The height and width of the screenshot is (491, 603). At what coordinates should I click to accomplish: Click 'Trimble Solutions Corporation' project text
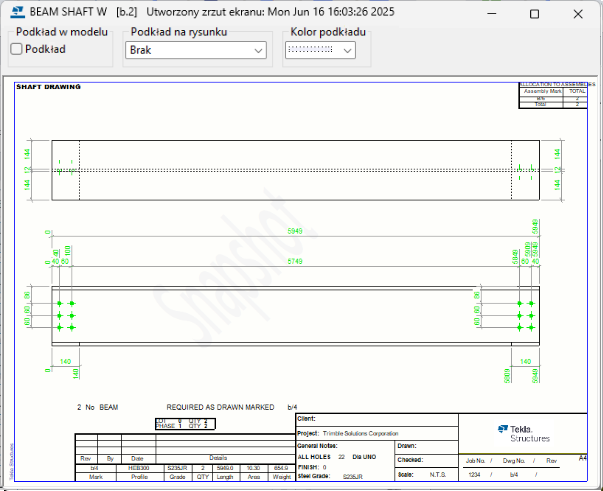[x=361, y=433]
